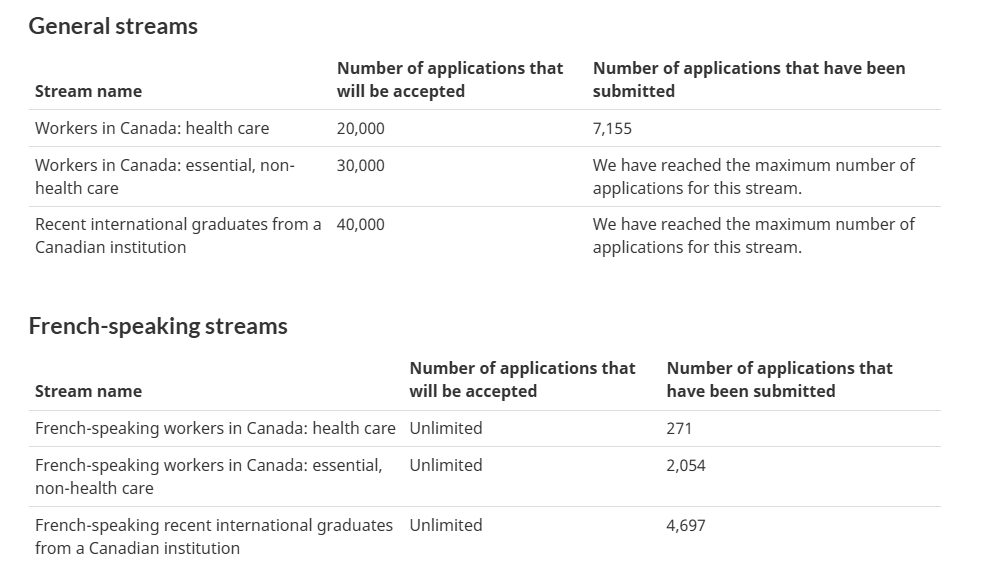This screenshot has height=573, width=989.
Task: Click Stream name header in General streams table
Action: coord(88,92)
